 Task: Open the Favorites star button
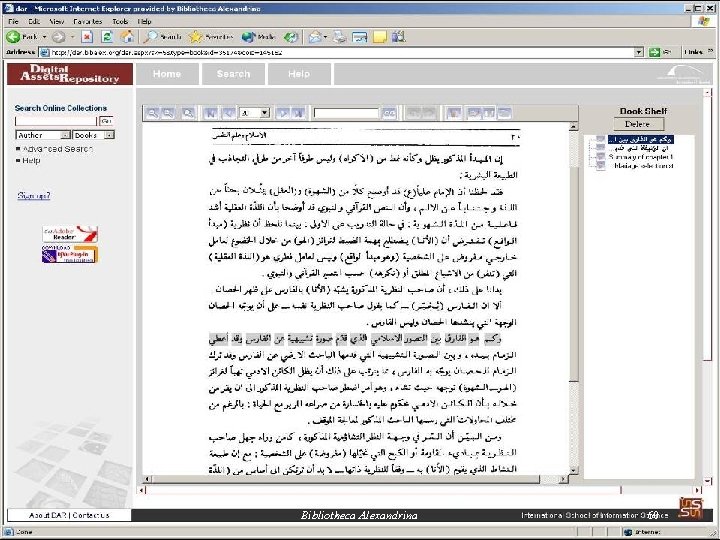pos(211,37)
